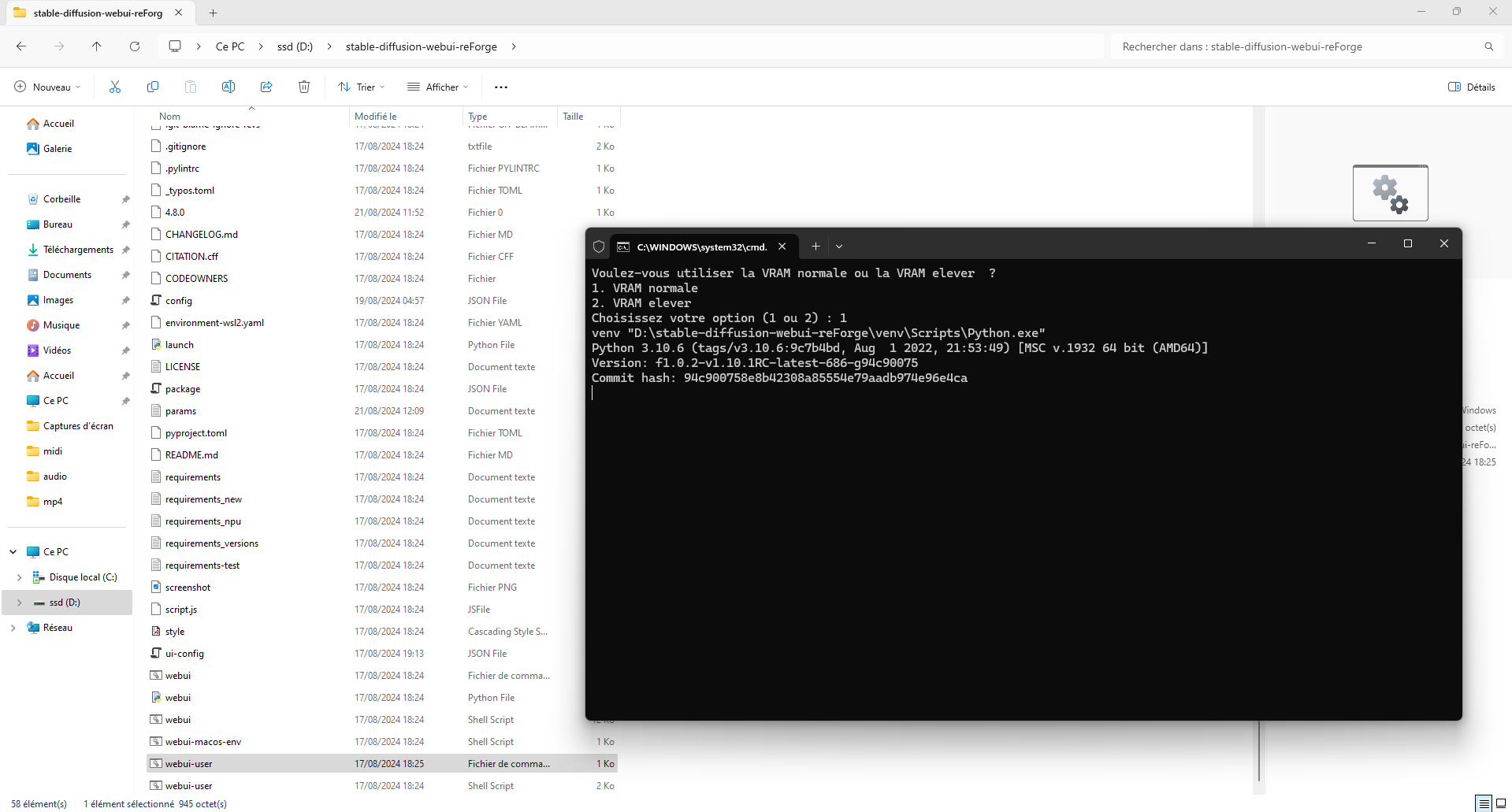Viewport: 1512px width, 812px height.
Task: Click the search magnifier icon
Action: click(x=1489, y=46)
